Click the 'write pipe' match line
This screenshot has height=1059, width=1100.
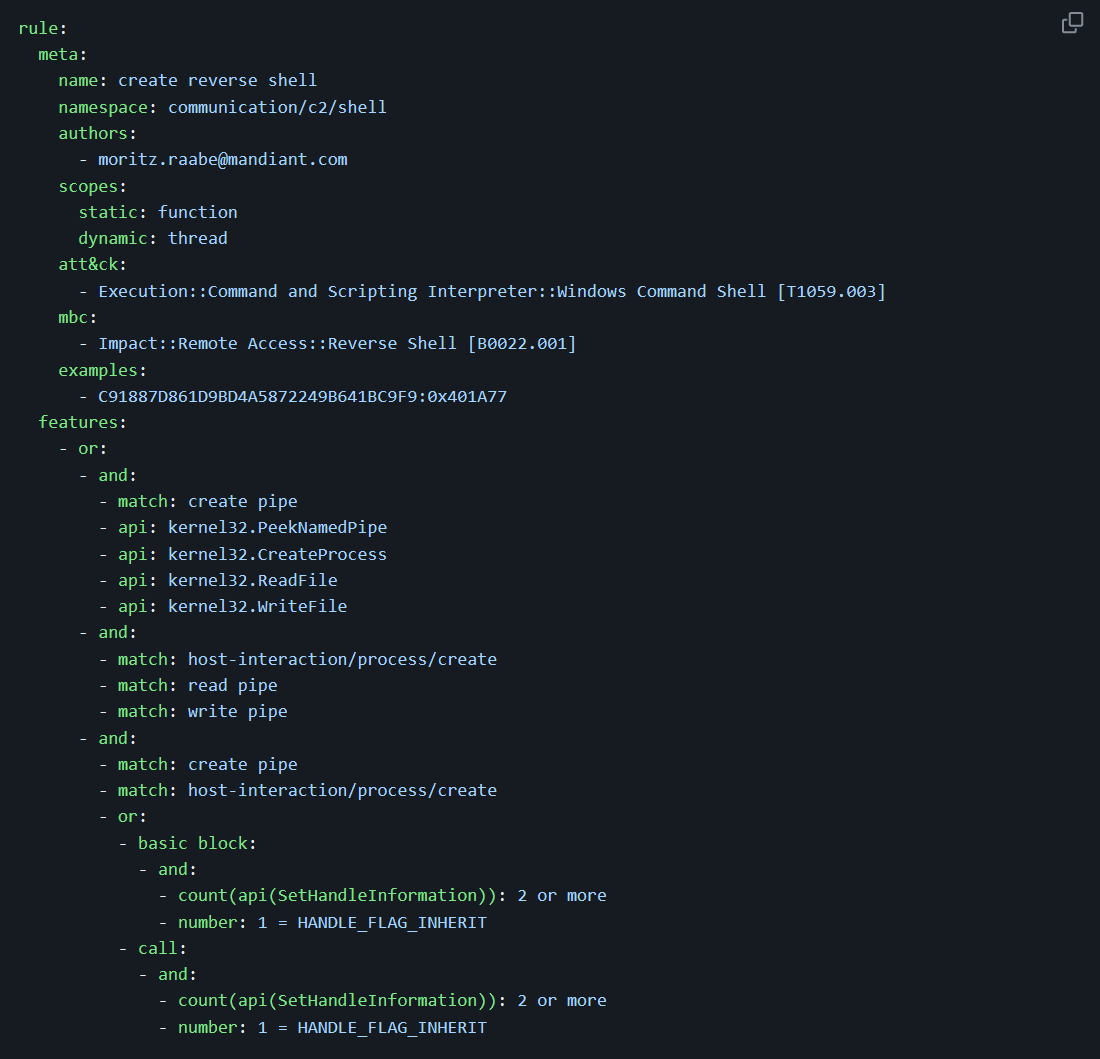tap(237, 711)
